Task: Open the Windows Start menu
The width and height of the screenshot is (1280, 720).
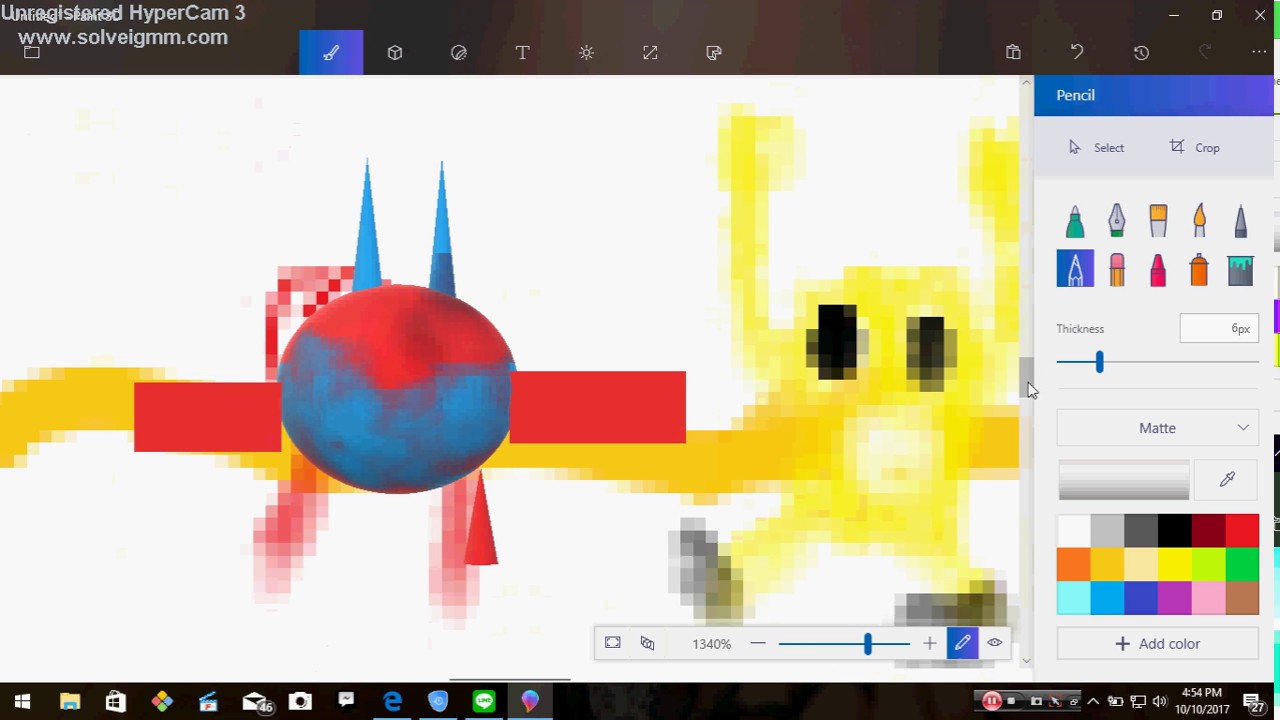Action: [x=23, y=701]
